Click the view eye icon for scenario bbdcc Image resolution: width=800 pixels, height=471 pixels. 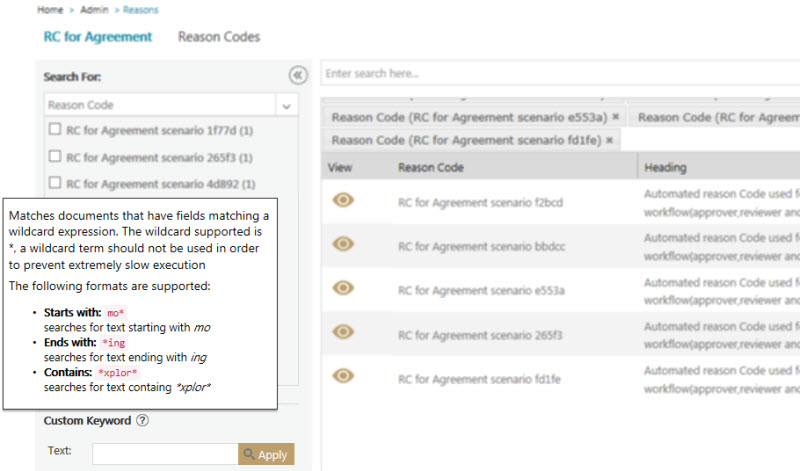343,244
